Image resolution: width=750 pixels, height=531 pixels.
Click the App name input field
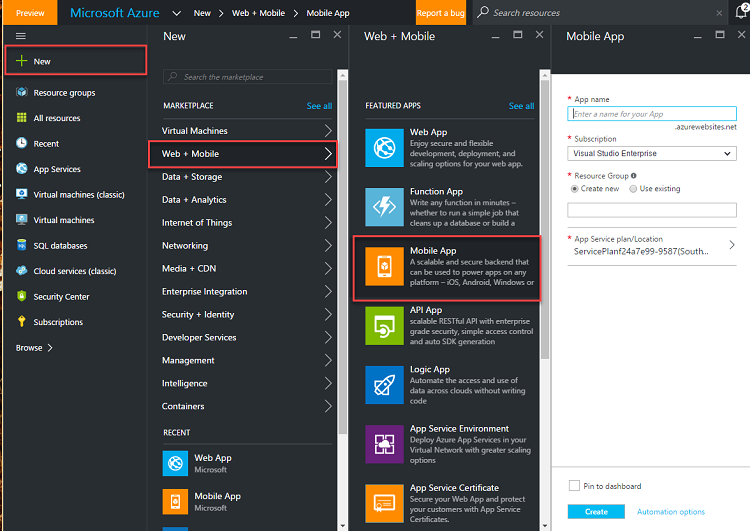tap(652, 114)
